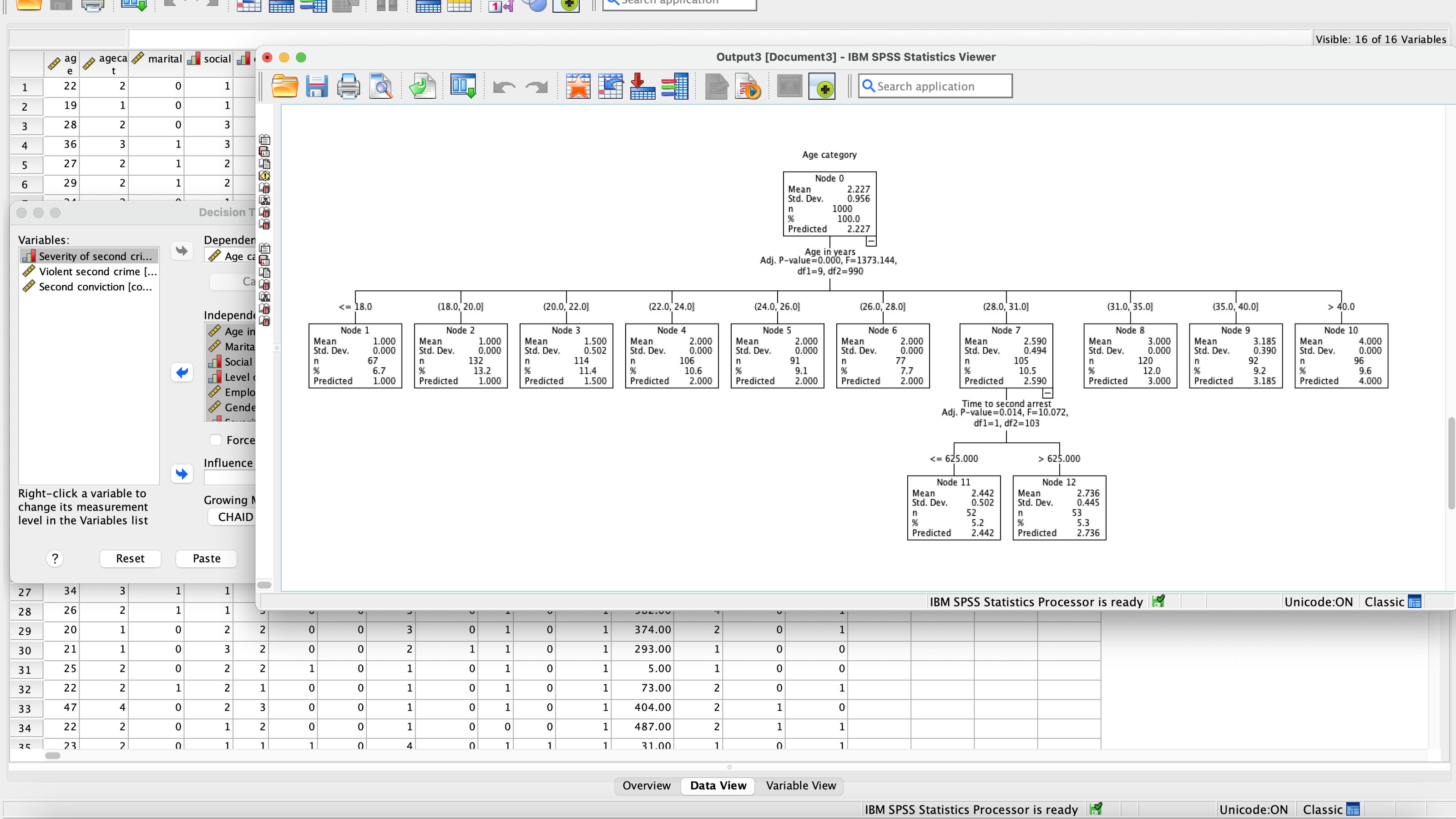Screen dimensions: 1456x819
Task: Open Print Preview in the Viewer toolbar
Action: (381, 86)
